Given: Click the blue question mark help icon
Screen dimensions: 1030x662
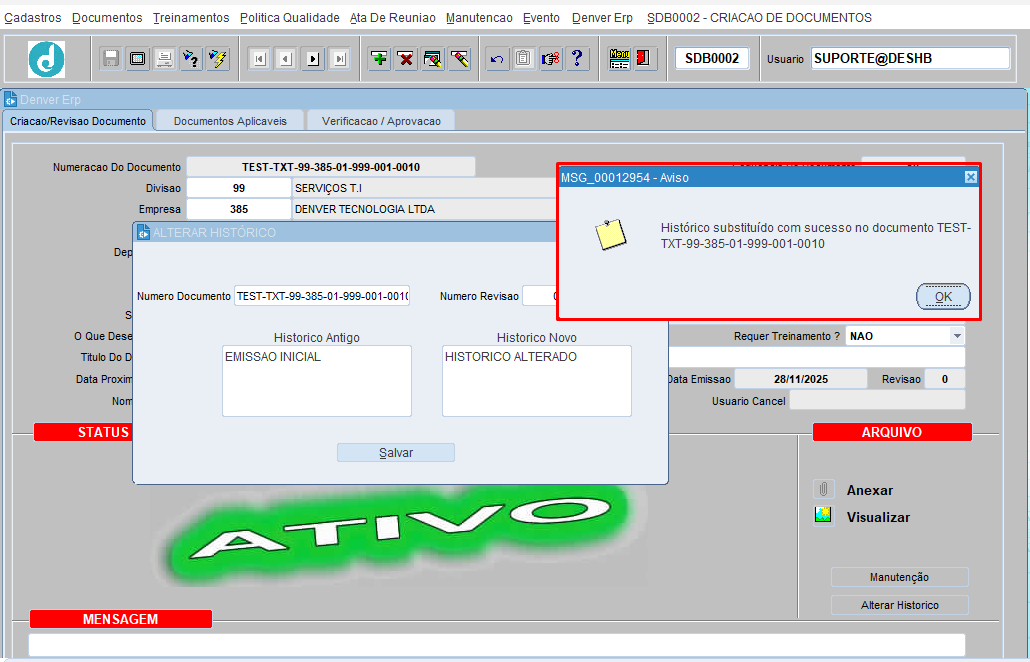Looking at the screenshot, I should 577,59.
